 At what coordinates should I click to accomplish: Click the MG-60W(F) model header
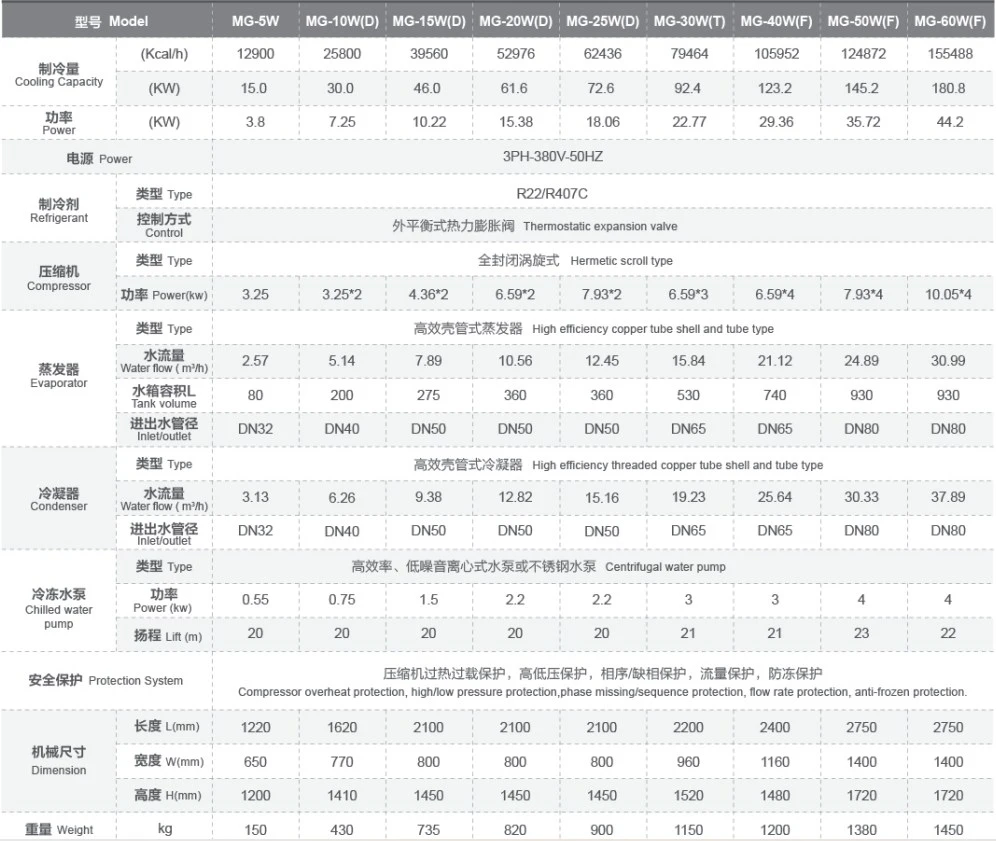point(950,21)
